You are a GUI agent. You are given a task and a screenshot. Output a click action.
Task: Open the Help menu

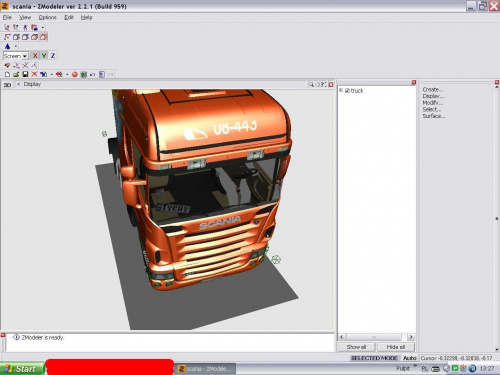87,17
